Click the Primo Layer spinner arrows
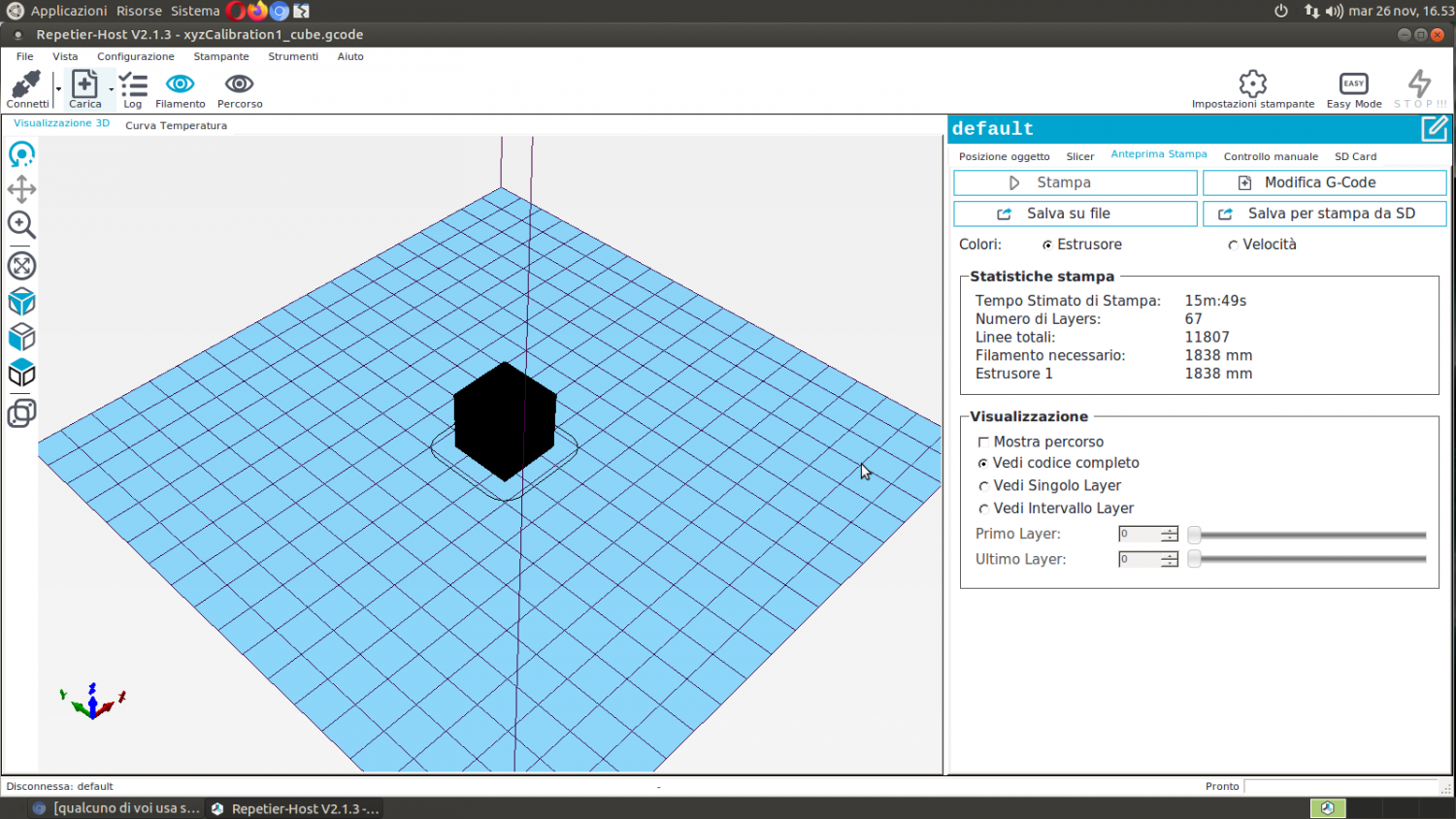Screen dimensions: 1456x819 (1170, 534)
